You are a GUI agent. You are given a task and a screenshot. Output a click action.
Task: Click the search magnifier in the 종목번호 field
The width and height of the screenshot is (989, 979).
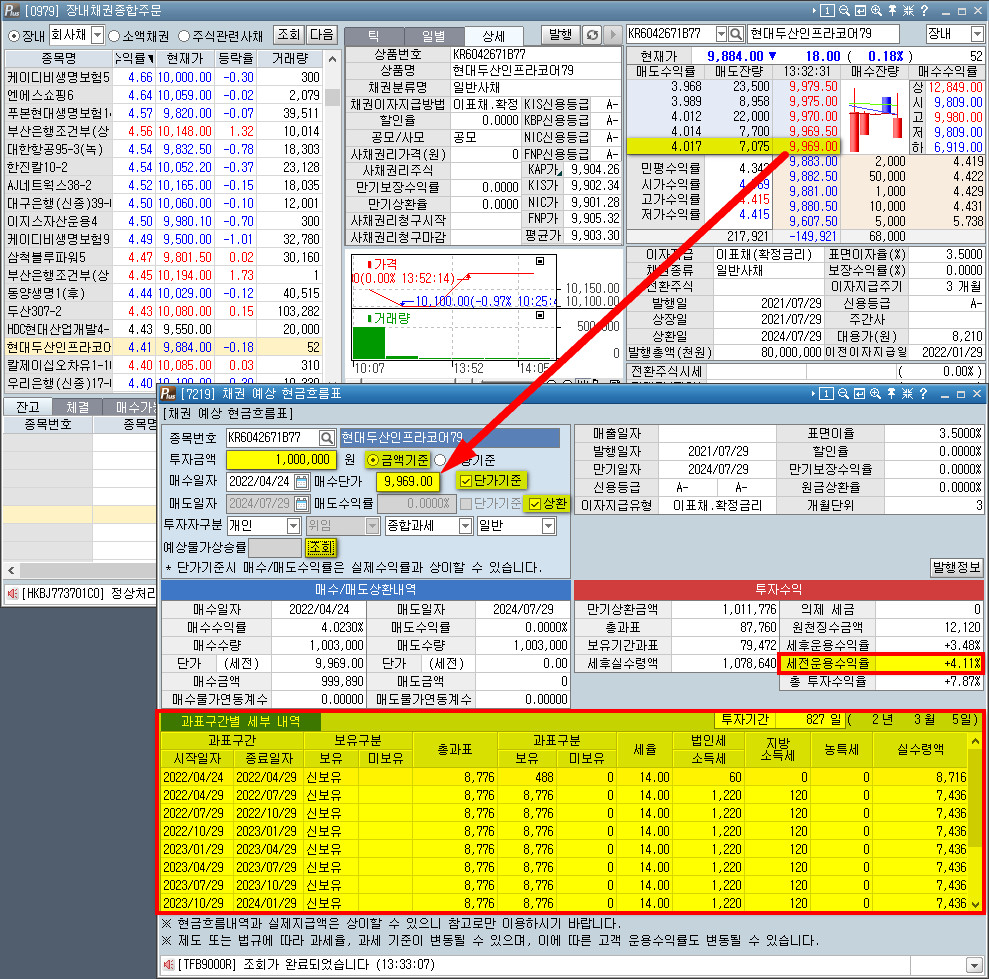[326, 438]
